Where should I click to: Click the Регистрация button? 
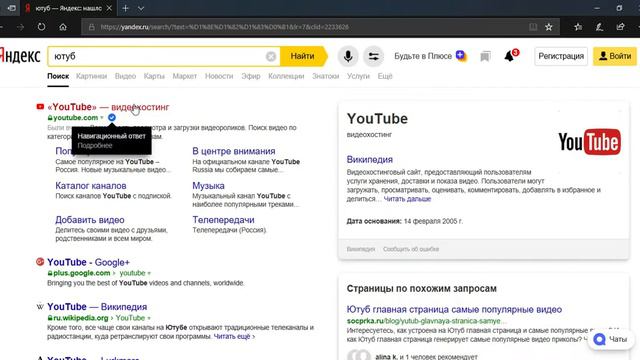pos(561,56)
